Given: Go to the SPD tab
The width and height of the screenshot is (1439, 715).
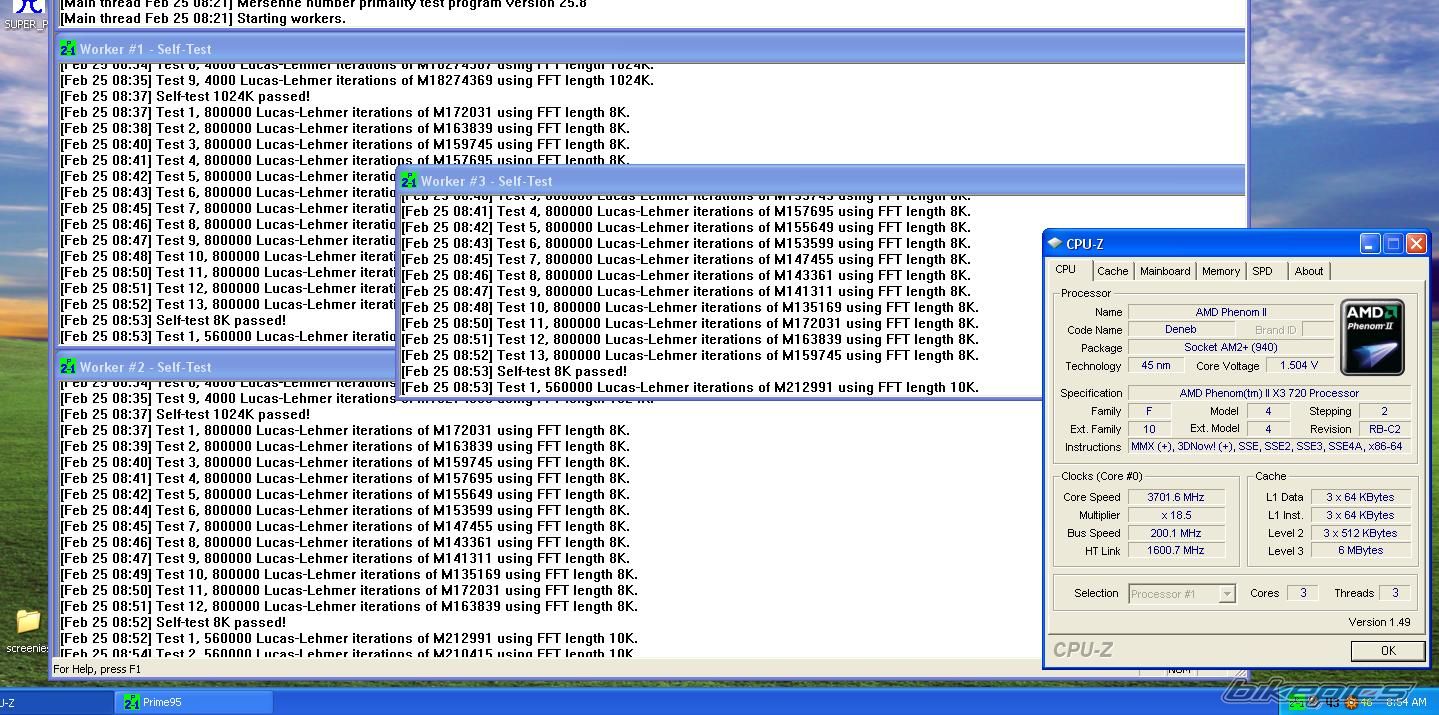Looking at the screenshot, I should pyautogui.click(x=1262, y=271).
